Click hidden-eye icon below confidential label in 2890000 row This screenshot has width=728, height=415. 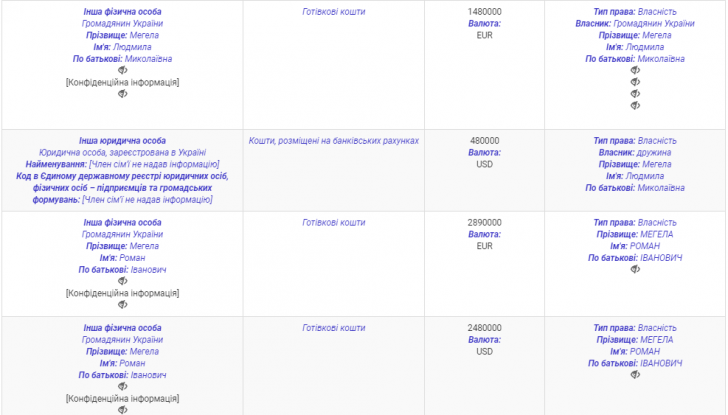122,305
